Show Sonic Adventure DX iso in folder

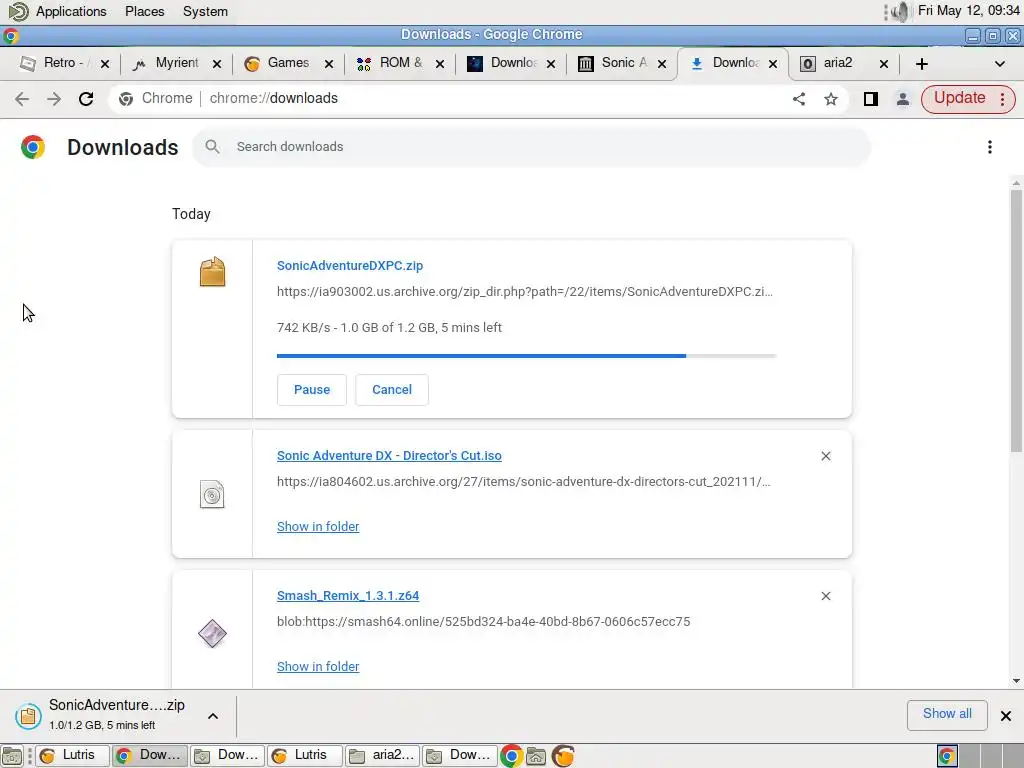pos(318,526)
